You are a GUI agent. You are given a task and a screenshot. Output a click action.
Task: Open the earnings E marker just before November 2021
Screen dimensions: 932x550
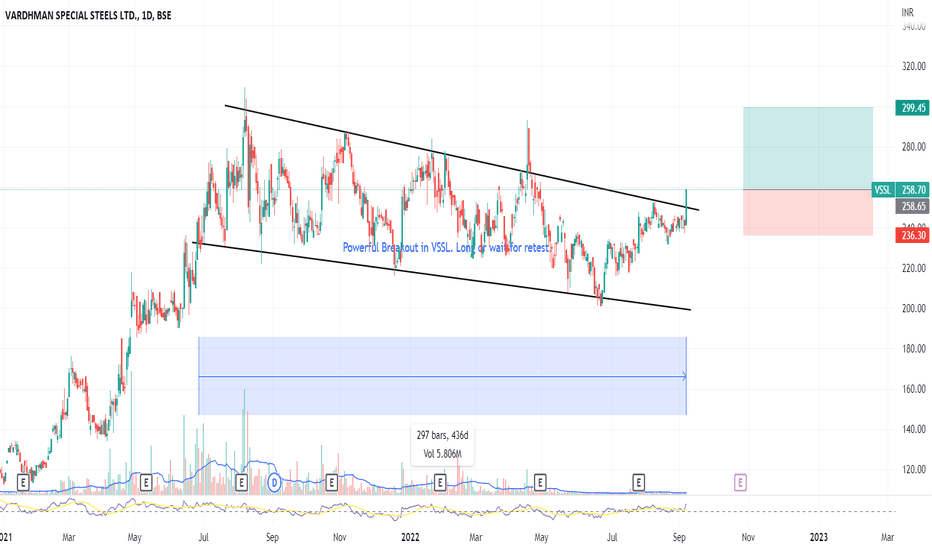(332, 482)
